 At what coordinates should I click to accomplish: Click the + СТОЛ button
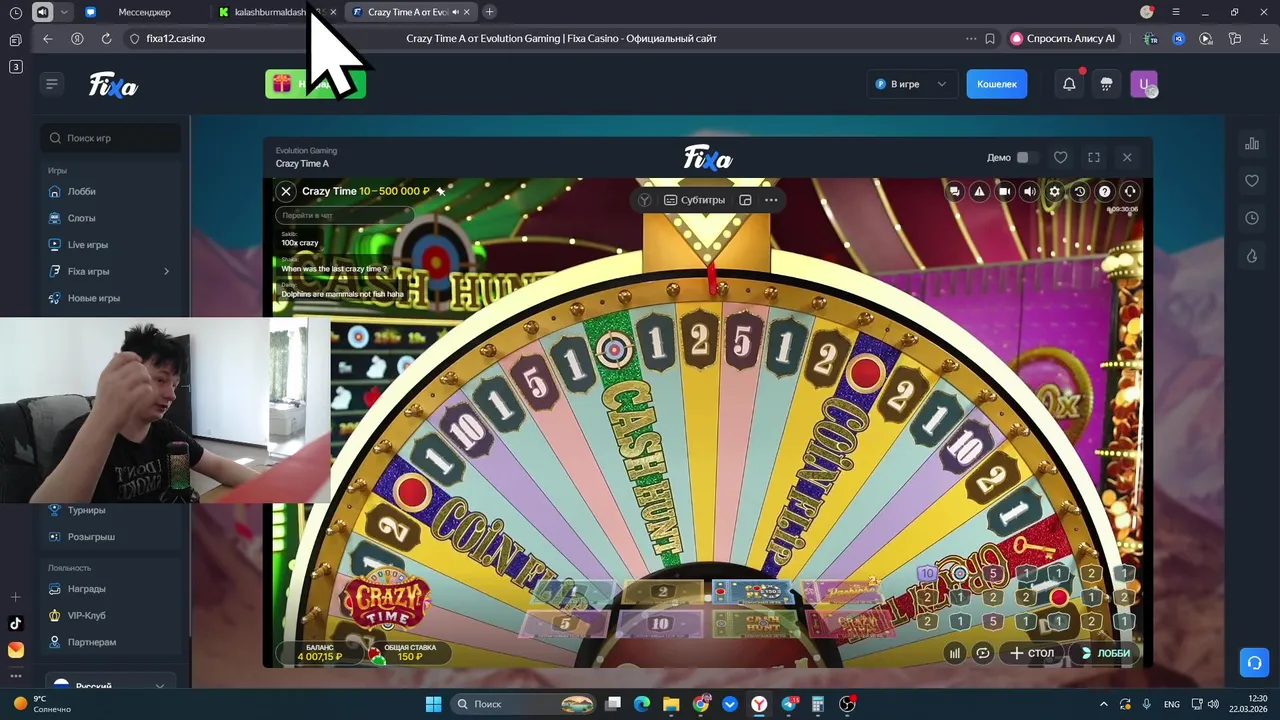point(1032,653)
